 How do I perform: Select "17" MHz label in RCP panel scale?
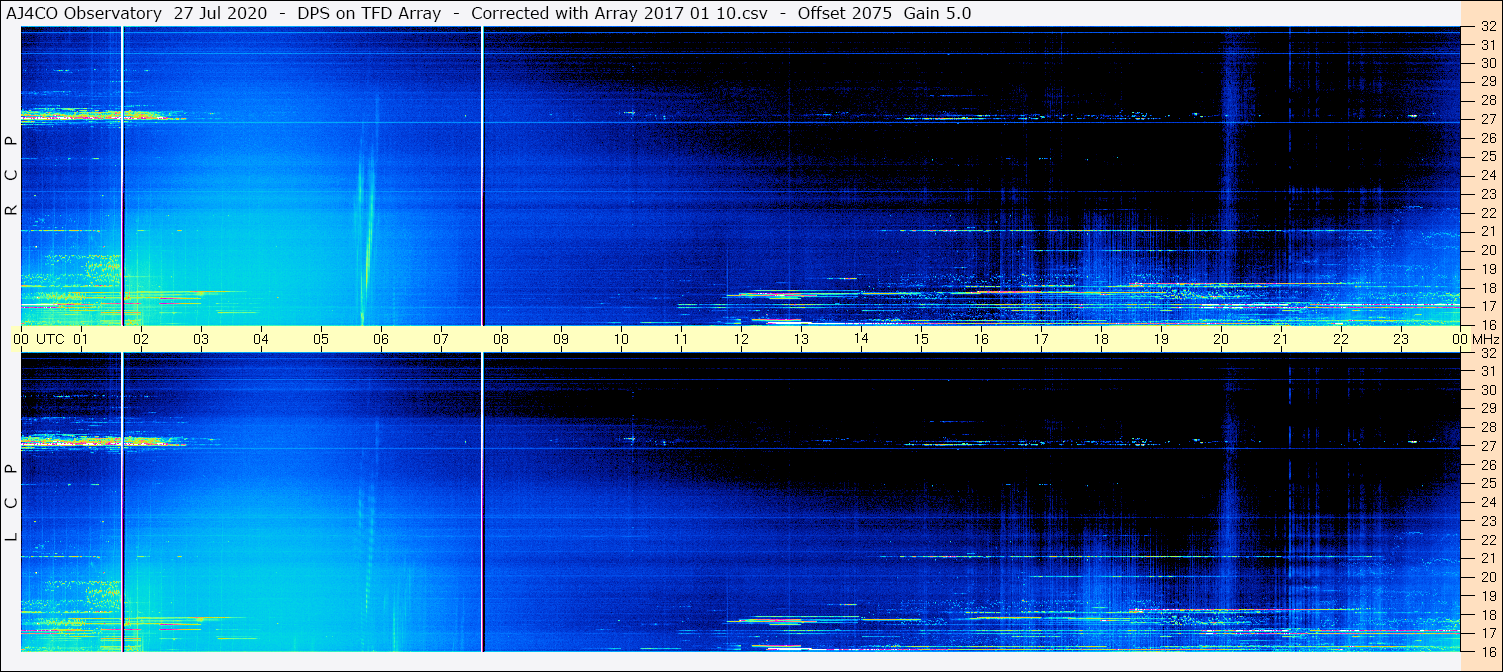point(1488,306)
